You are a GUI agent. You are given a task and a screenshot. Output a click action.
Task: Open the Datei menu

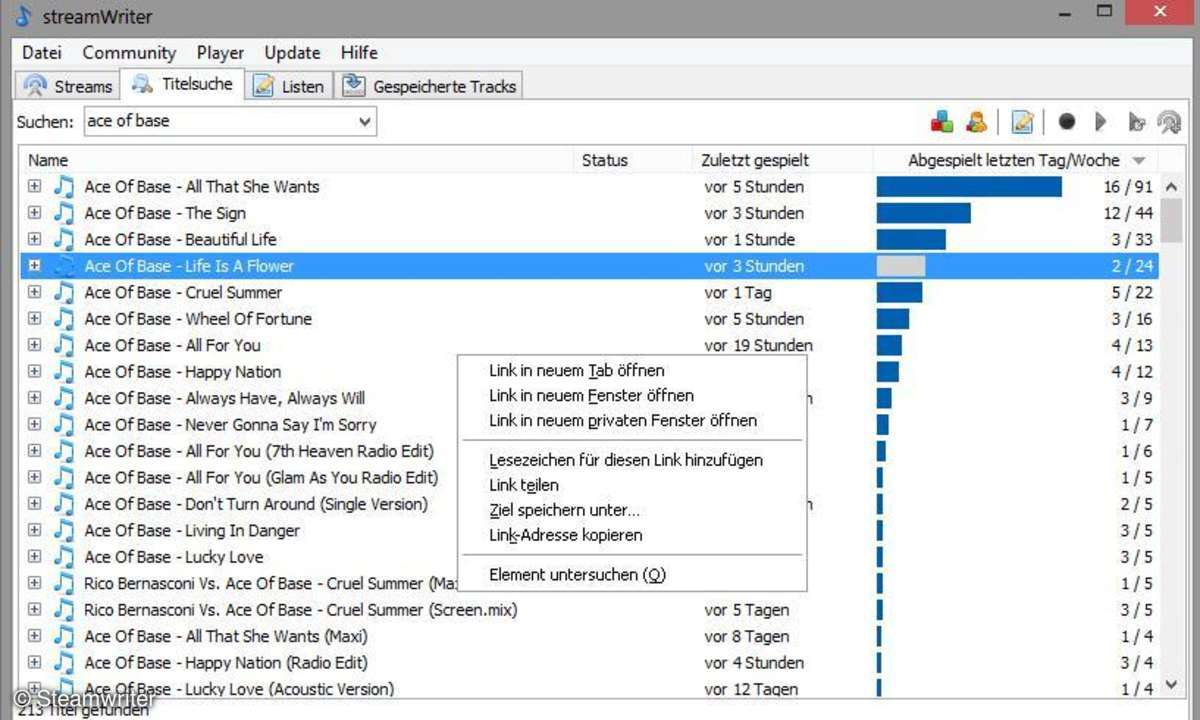click(x=42, y=53)
